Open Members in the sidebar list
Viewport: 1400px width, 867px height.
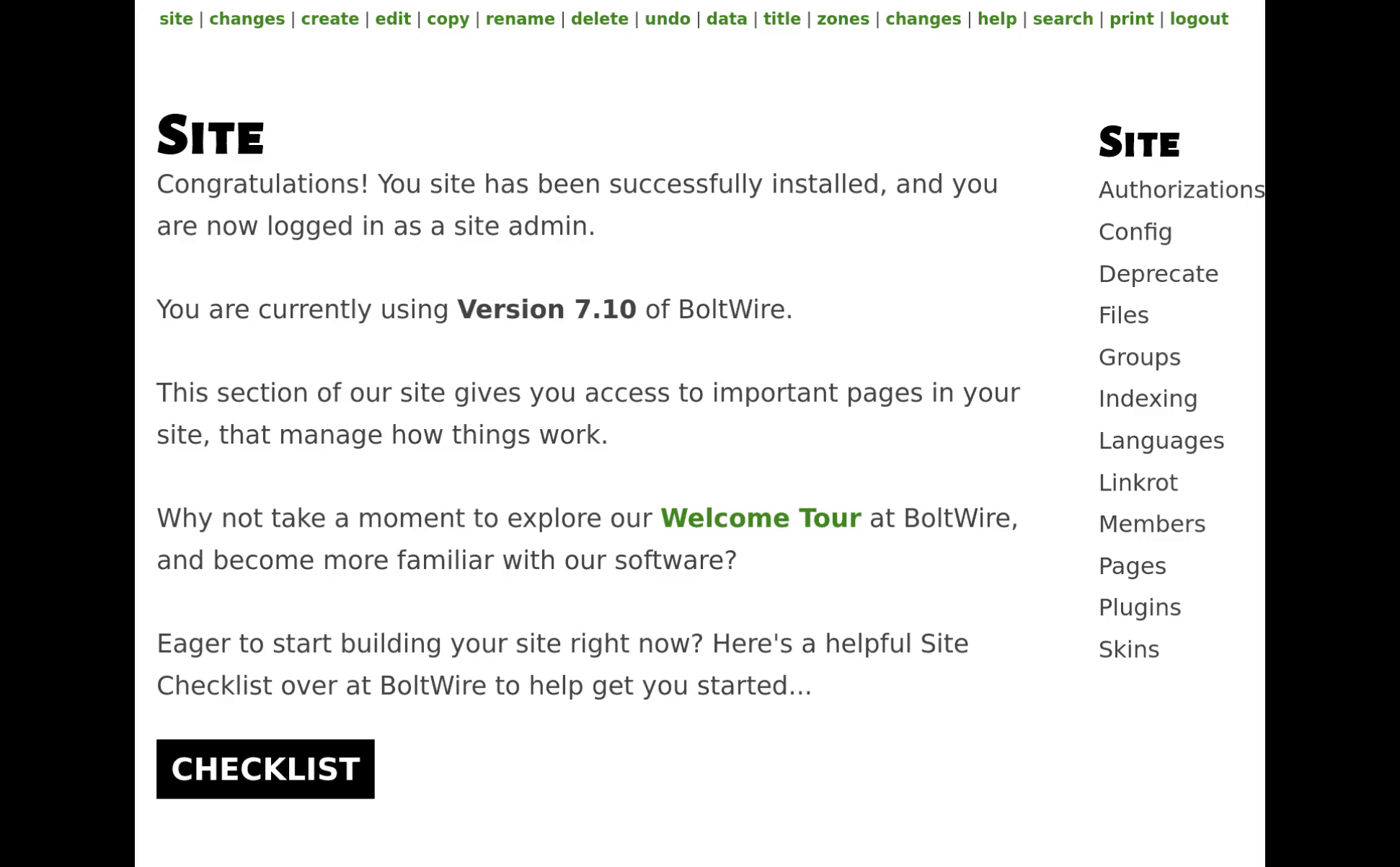pos(1151,524)
